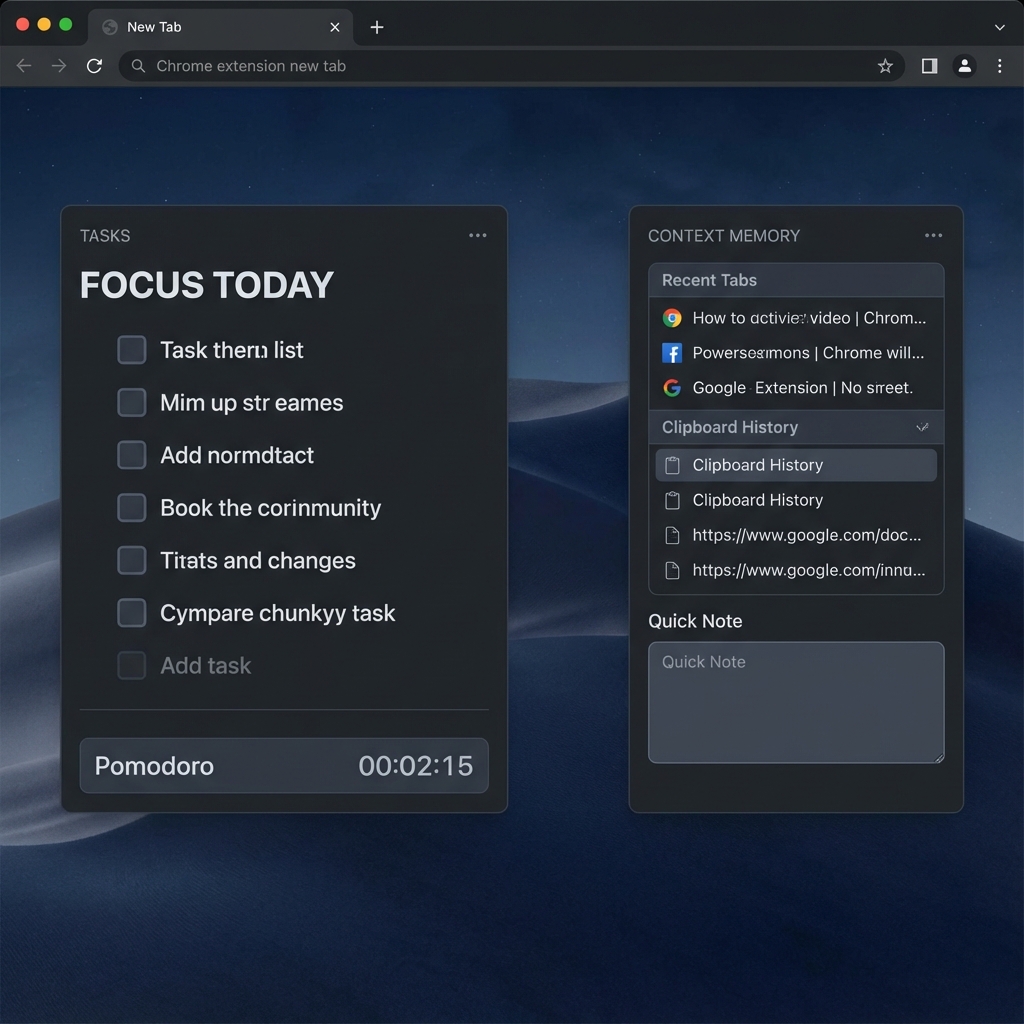Click into the Quick Note text area

point(796,703)
